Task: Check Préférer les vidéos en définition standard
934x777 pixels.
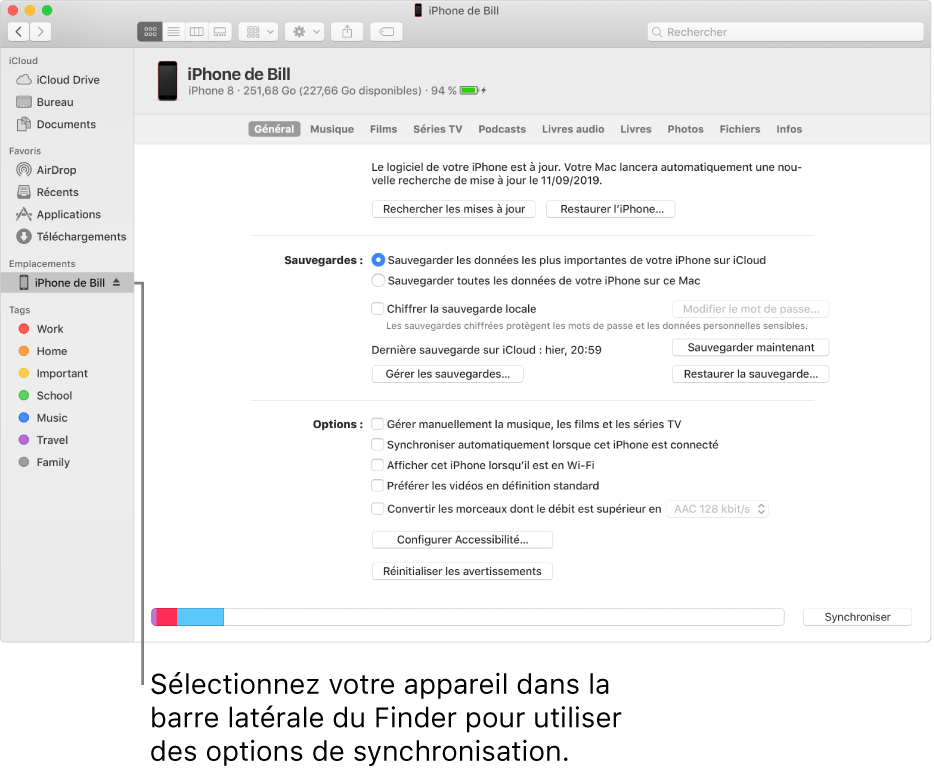Action: [377, 486]
